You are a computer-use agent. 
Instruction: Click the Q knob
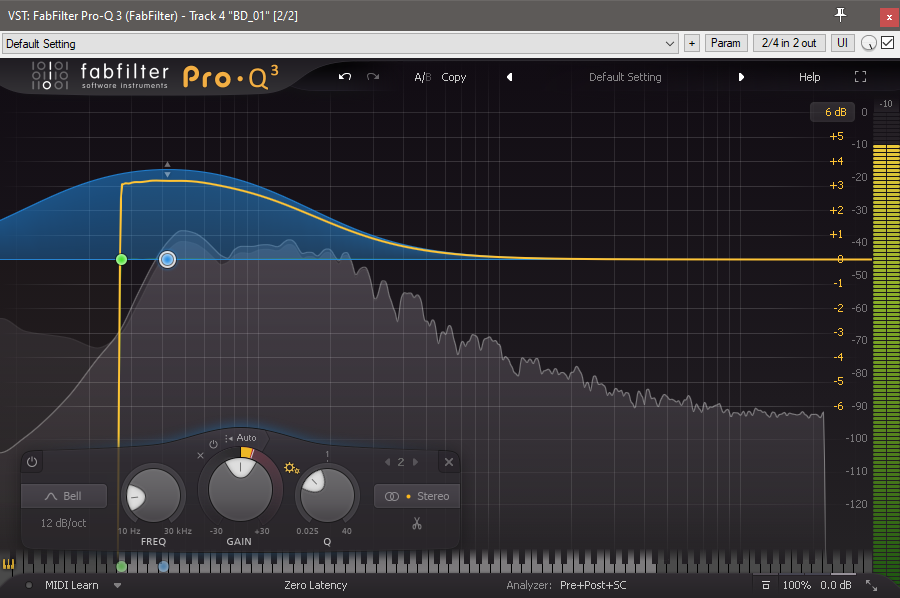[x=327, y=495]
